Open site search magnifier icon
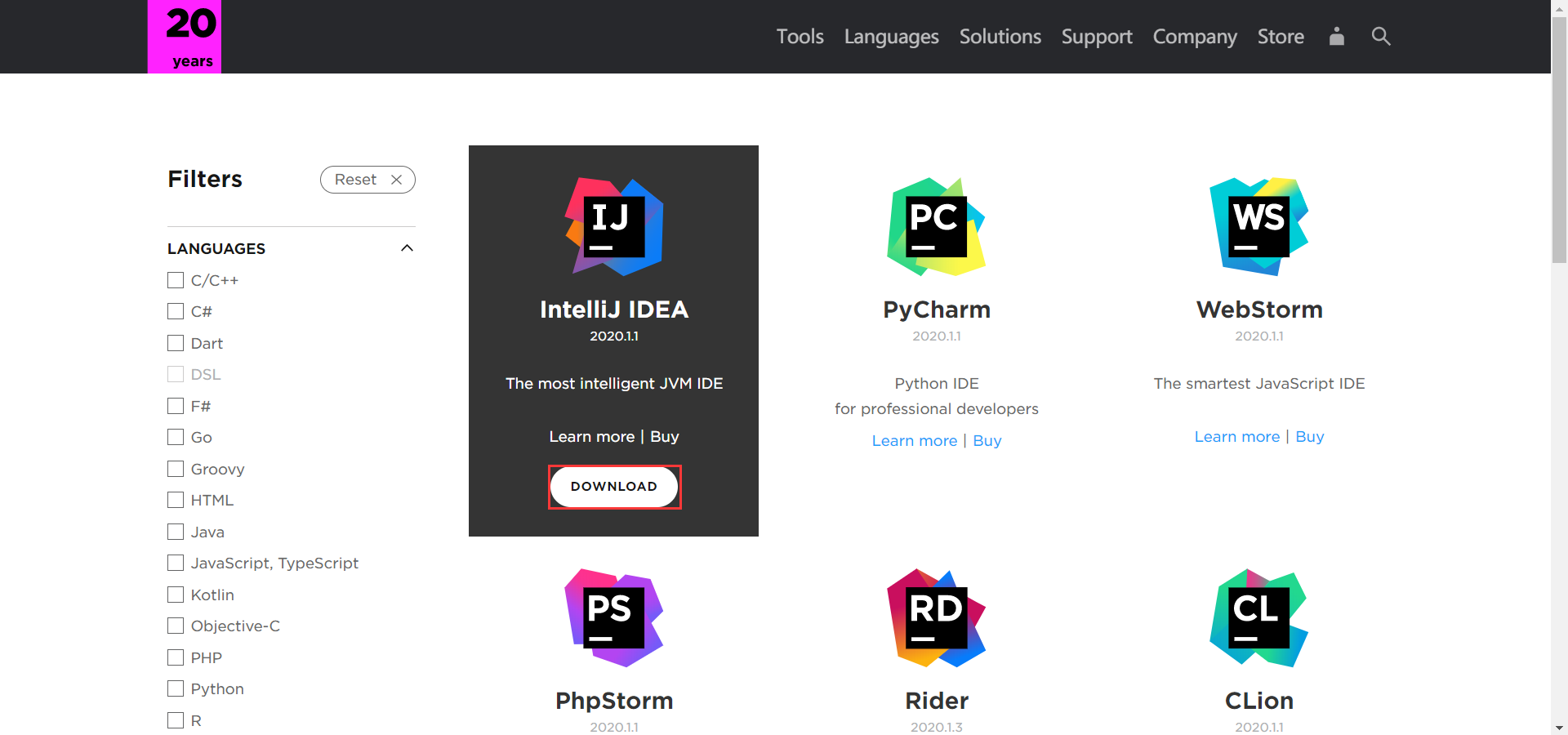Screen dimensions: 1568x735 click(x=1381, y=36)
